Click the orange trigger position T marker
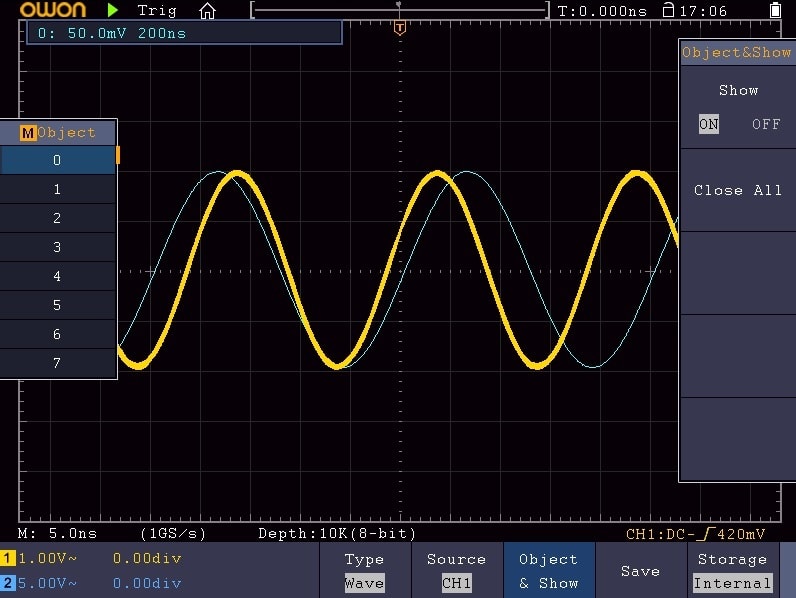The width and height of the screenshot is (796, 598). point(400,28)
